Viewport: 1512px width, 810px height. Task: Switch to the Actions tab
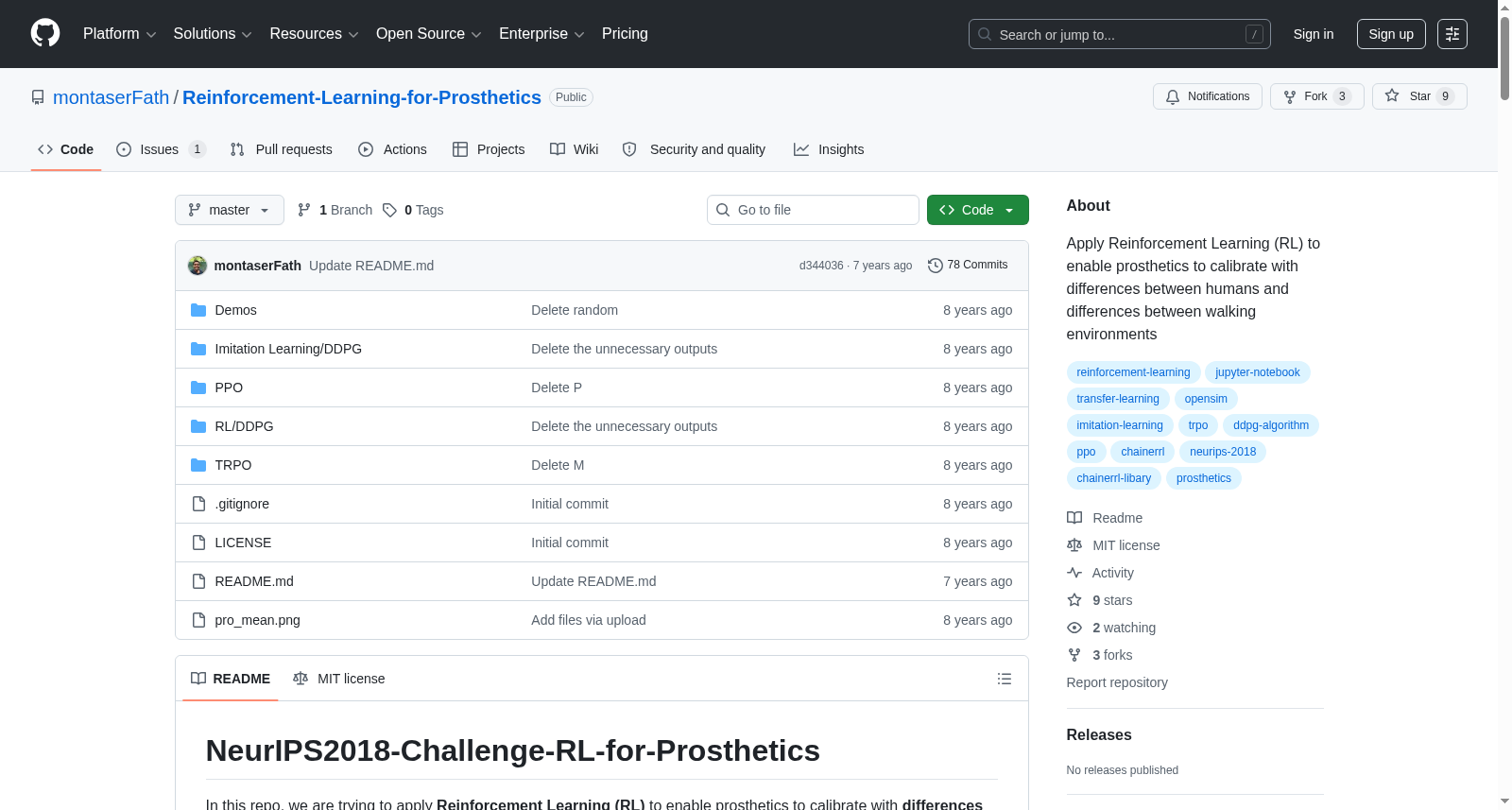pos(393,149)
